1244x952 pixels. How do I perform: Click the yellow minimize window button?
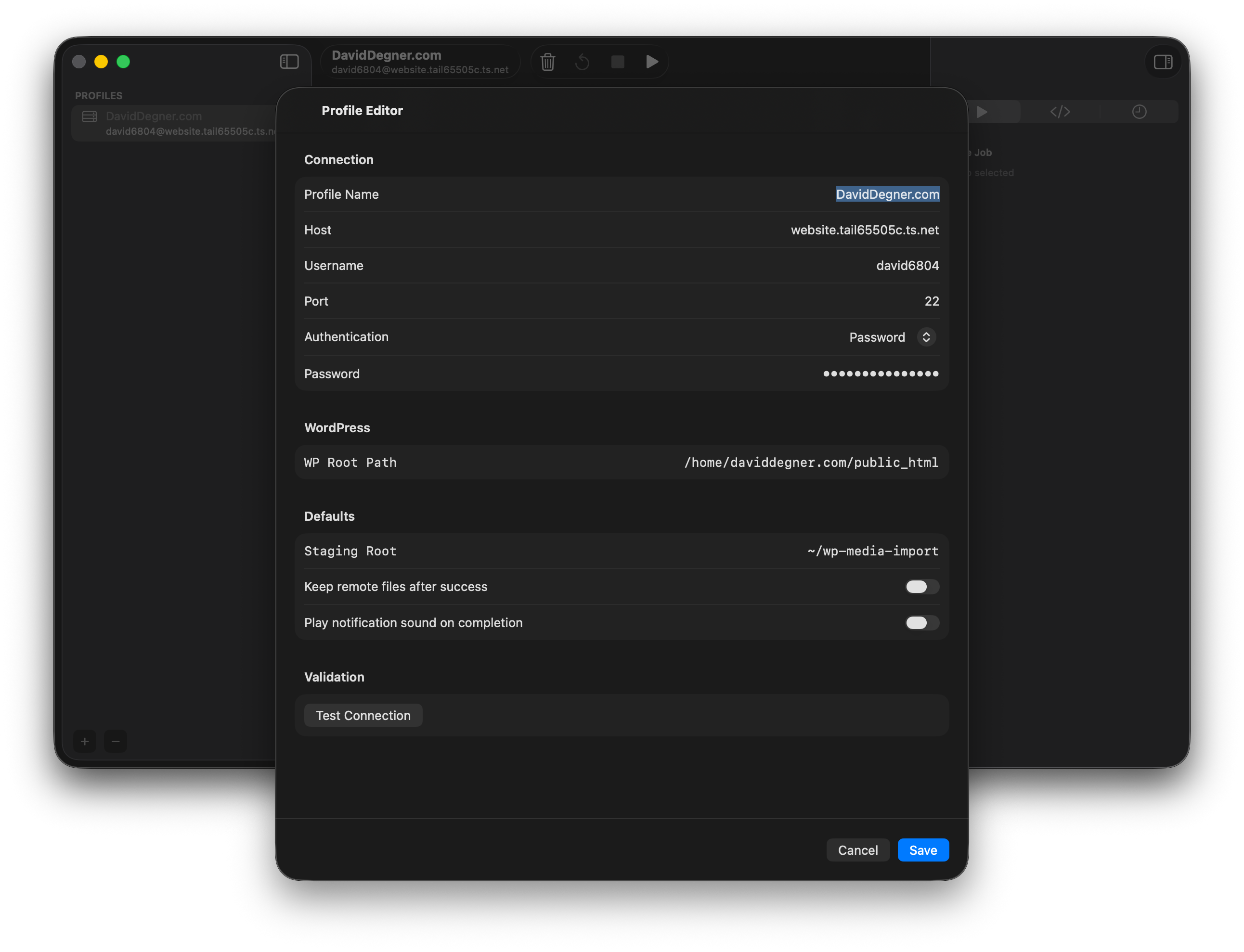point(101,61)
